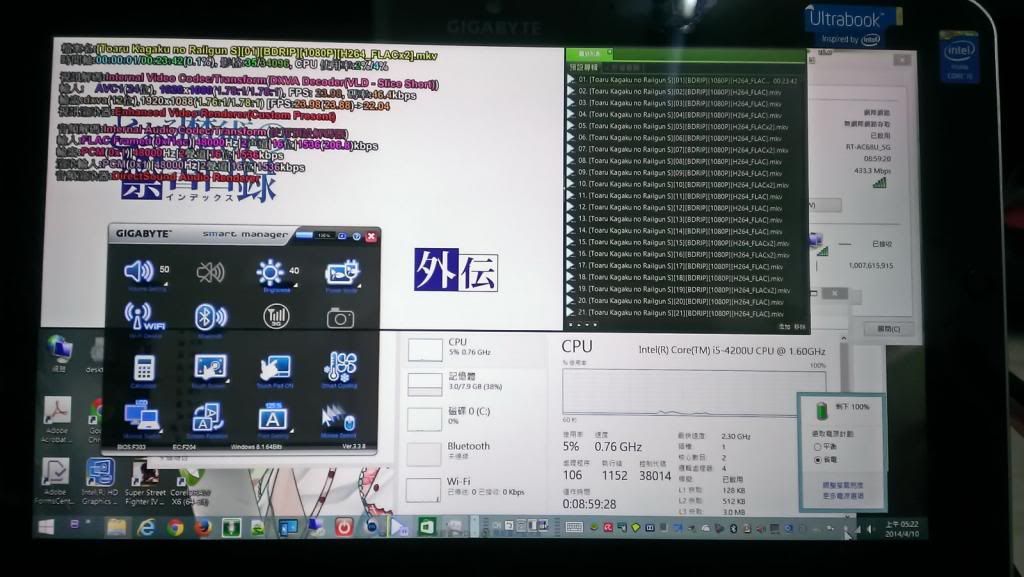
Task: Open the Brightness sun icon
Action: [270, 272]
